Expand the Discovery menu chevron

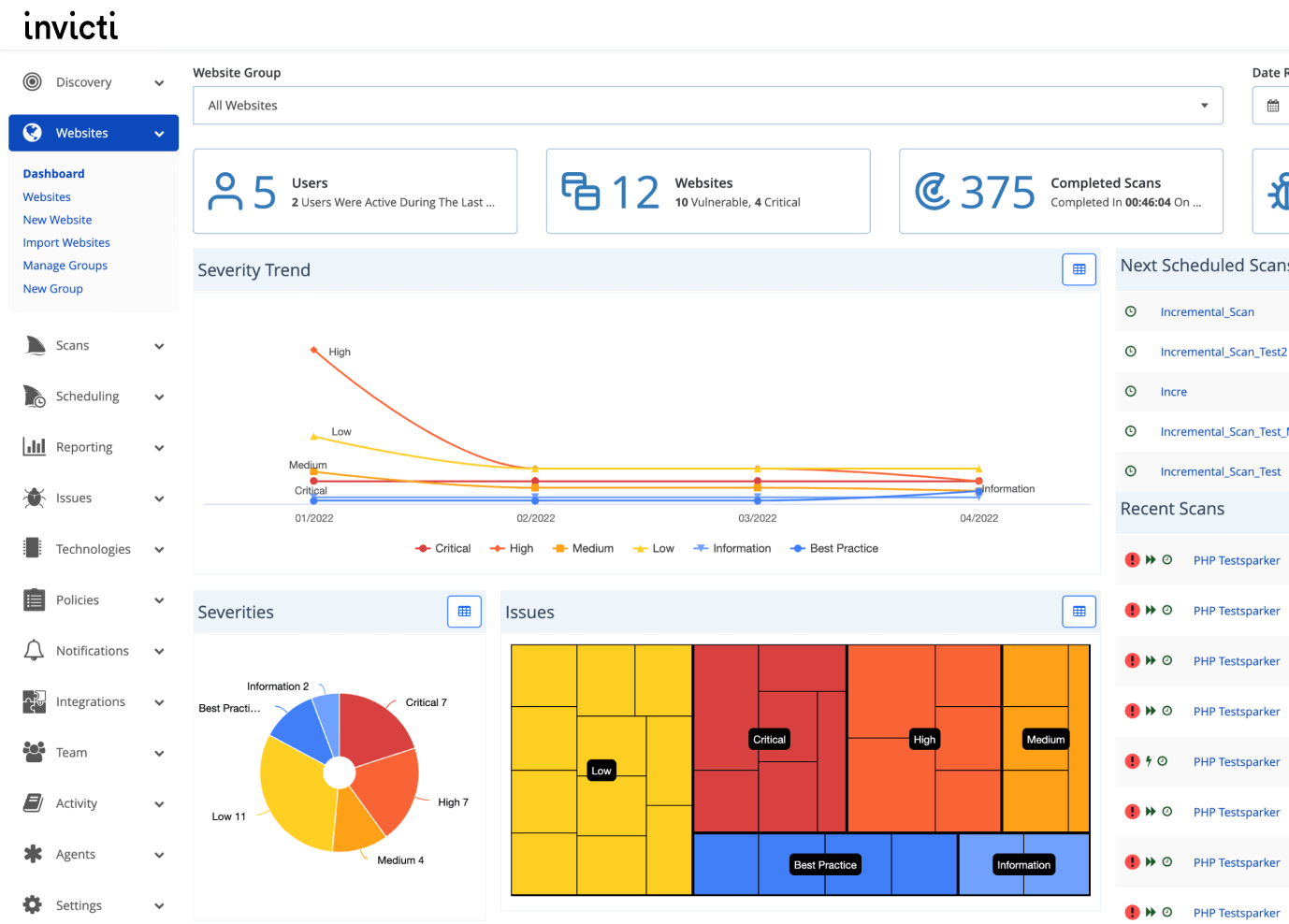[x=160, y=83]
